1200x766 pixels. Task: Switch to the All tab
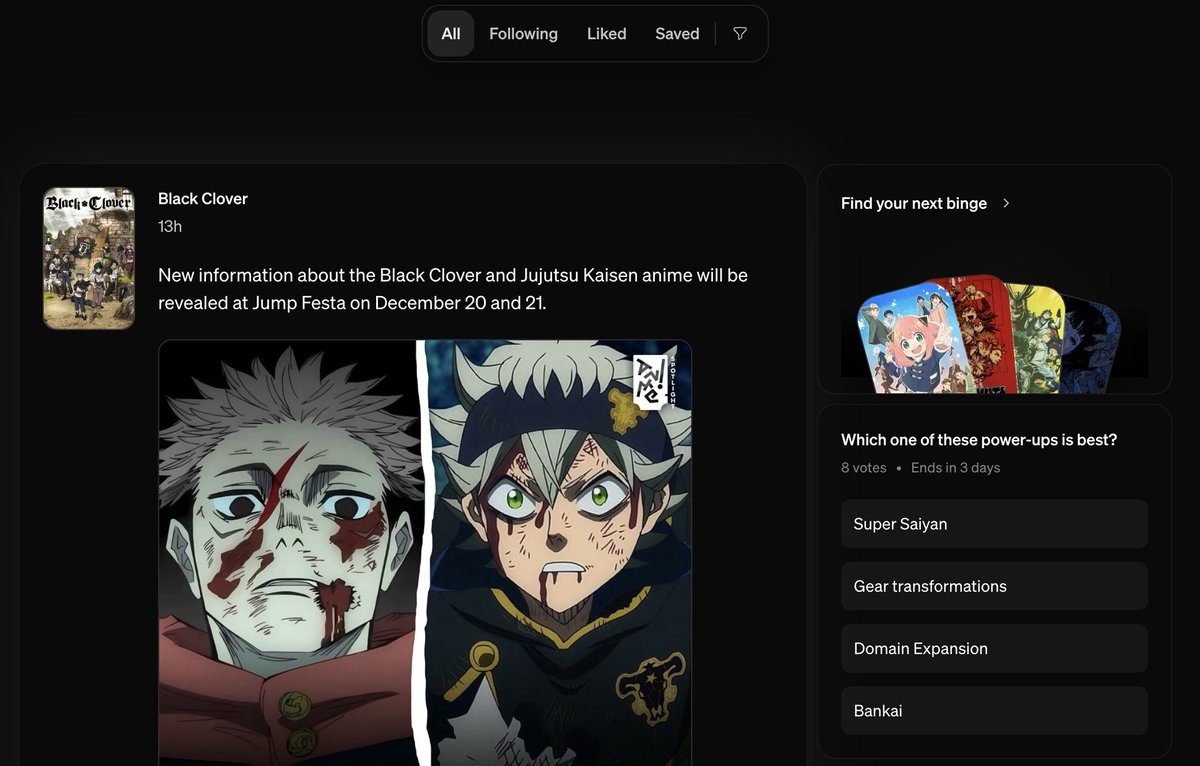tap(451, 34)
